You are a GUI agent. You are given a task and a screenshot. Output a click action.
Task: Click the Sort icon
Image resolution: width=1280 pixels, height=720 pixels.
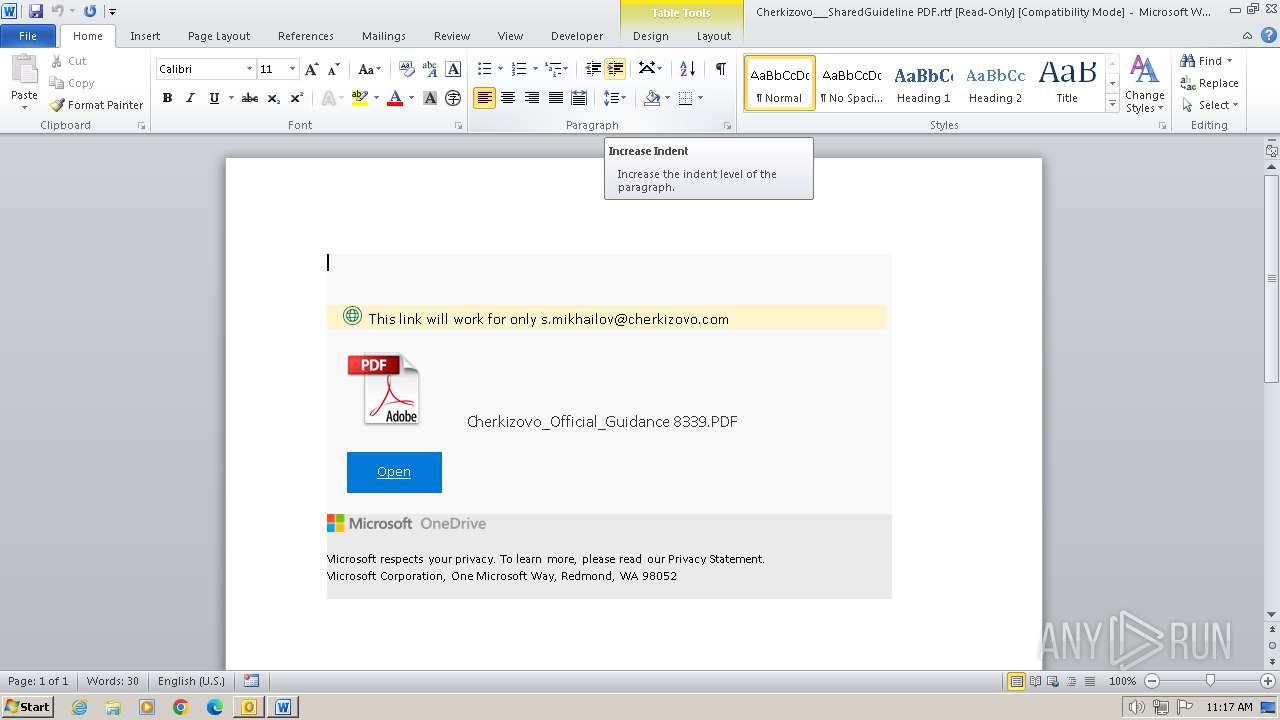click(x=687, y=69)
